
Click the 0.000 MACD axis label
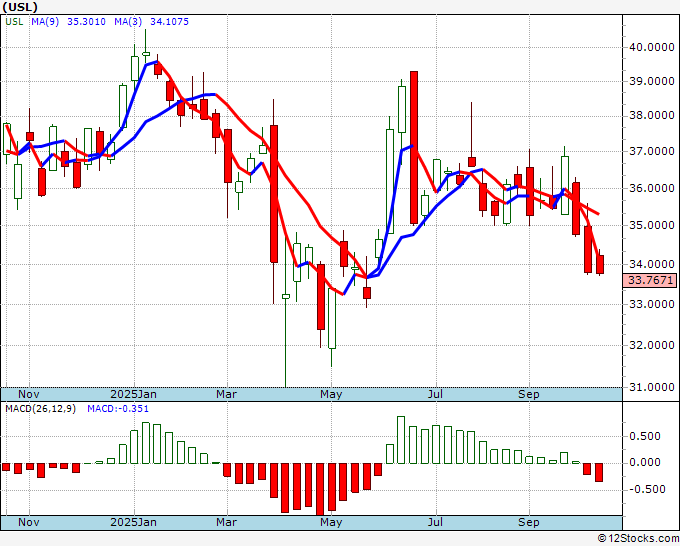click(x=645, y=462)
